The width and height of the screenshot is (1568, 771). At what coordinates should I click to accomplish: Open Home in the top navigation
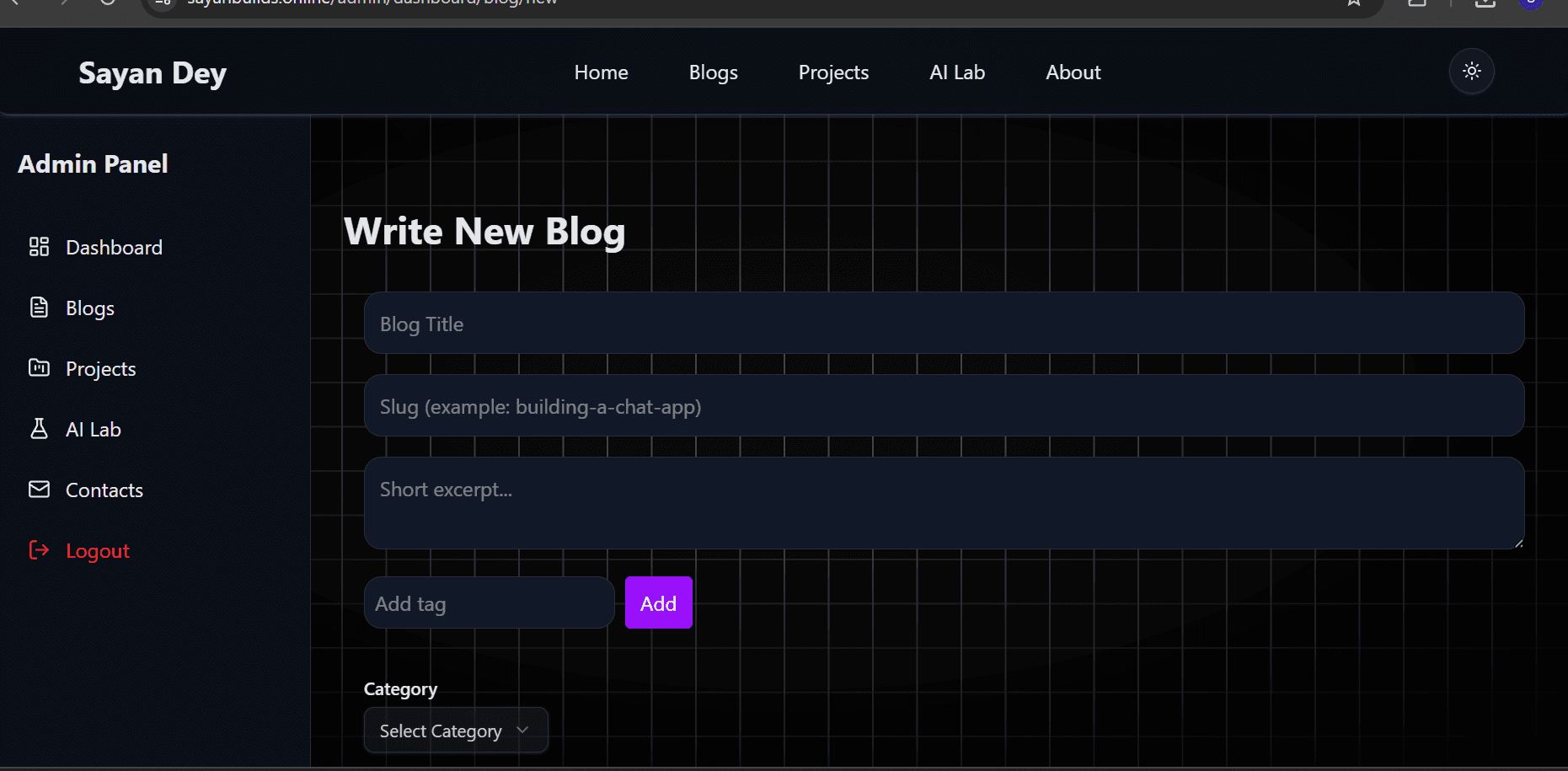tap(601, 72)
